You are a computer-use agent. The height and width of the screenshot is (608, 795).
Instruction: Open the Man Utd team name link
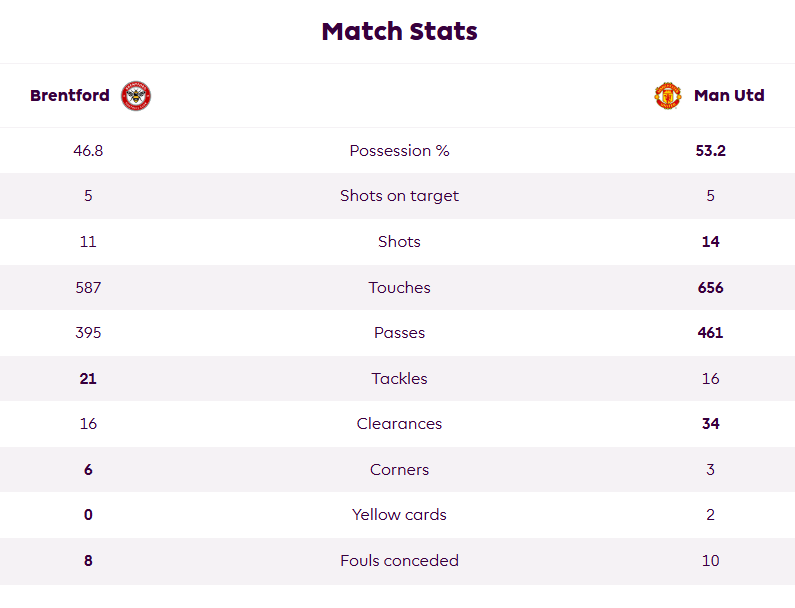coord(729,95)
